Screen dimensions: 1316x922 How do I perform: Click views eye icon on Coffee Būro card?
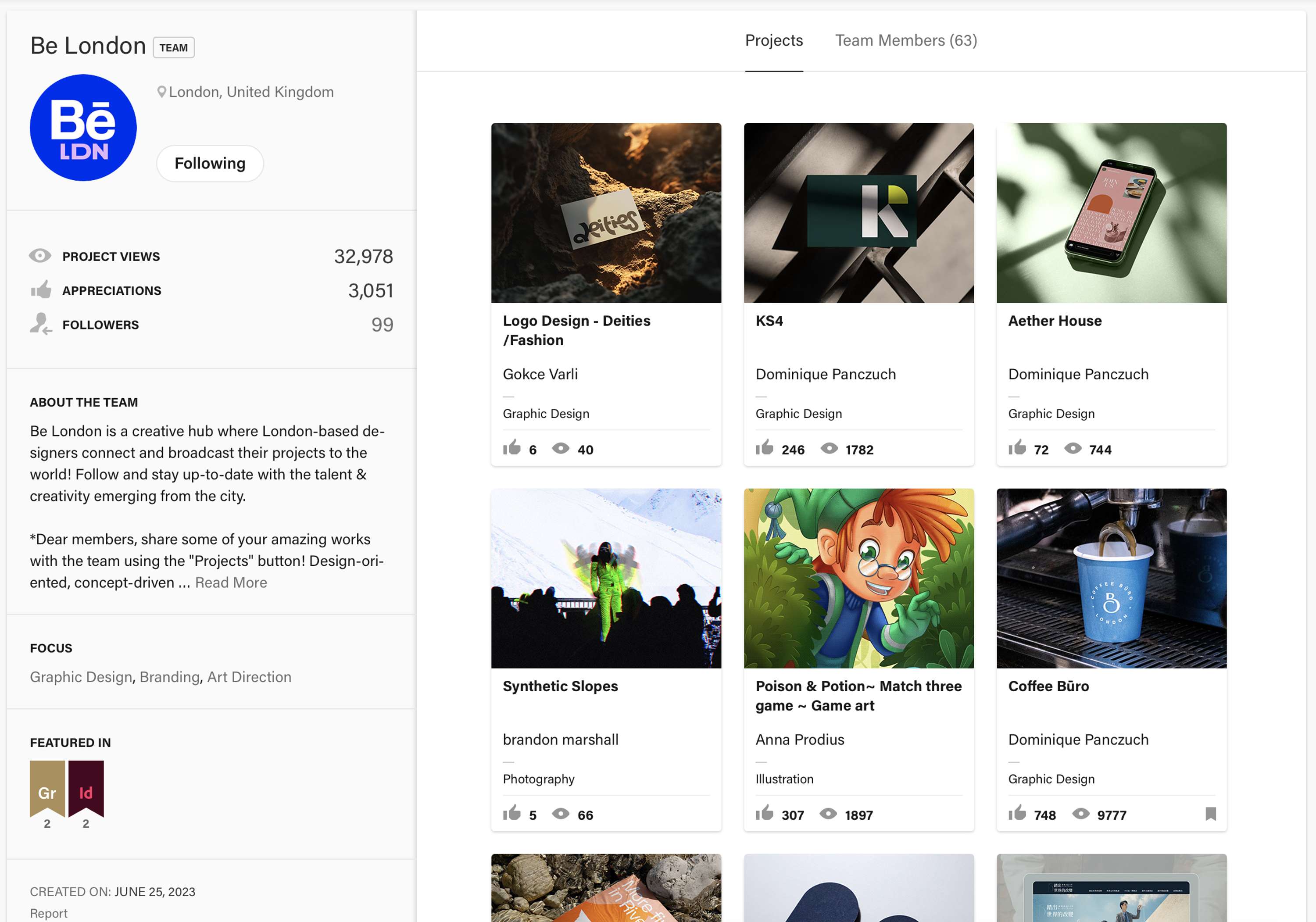point(1081,814)
